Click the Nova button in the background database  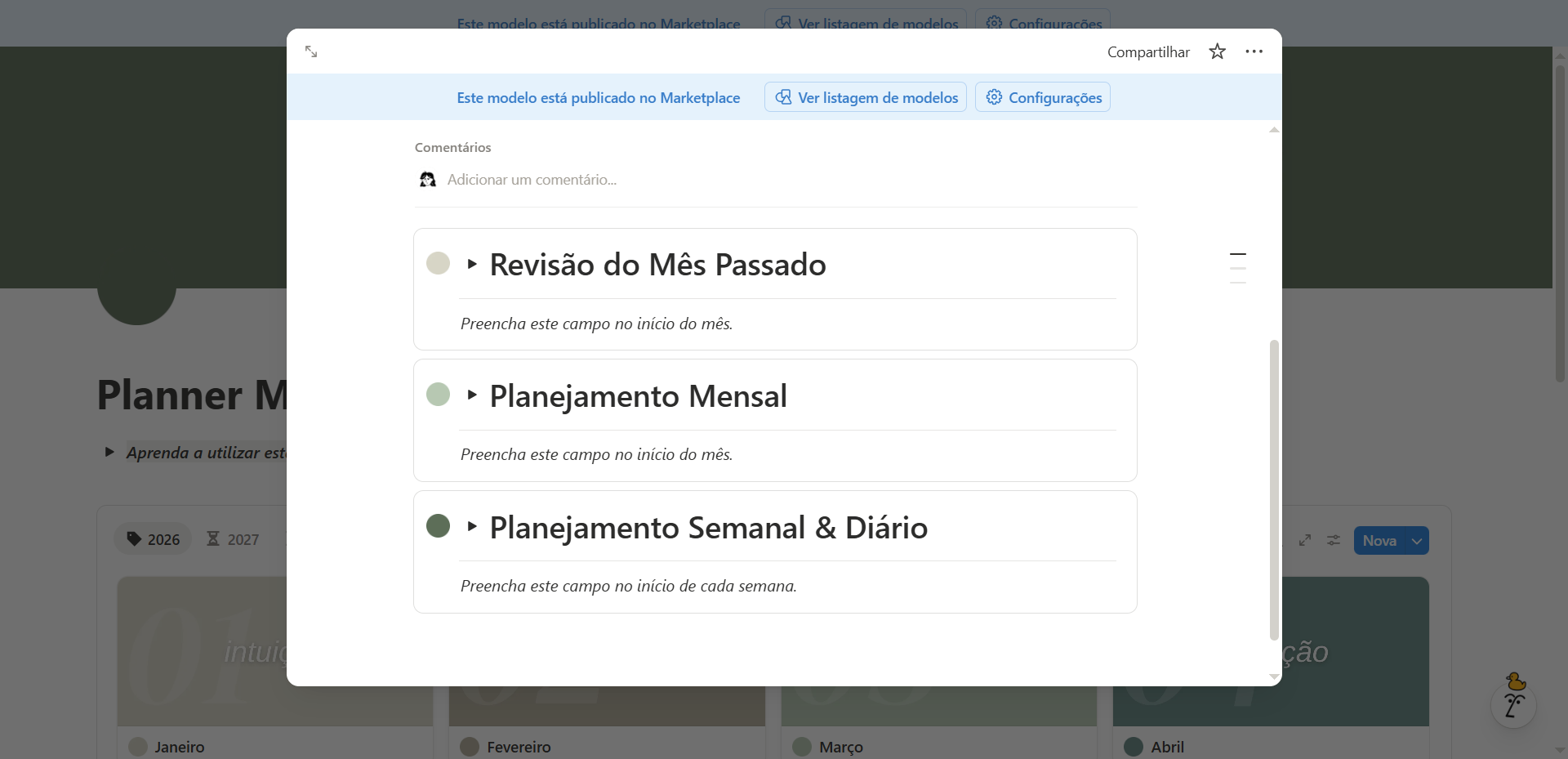click(1379, 541)
